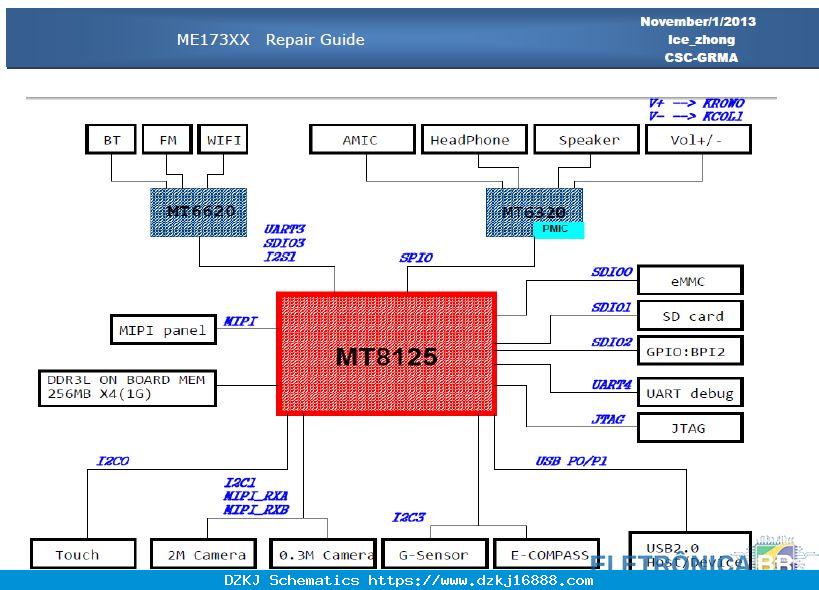Click the SDIO0 label
Screen dimensions: 819x590
coord(612,272)
